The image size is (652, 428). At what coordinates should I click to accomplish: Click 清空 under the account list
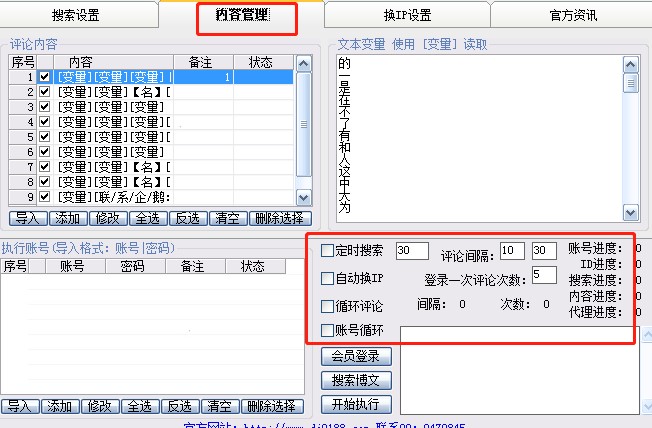coord(220,406)
